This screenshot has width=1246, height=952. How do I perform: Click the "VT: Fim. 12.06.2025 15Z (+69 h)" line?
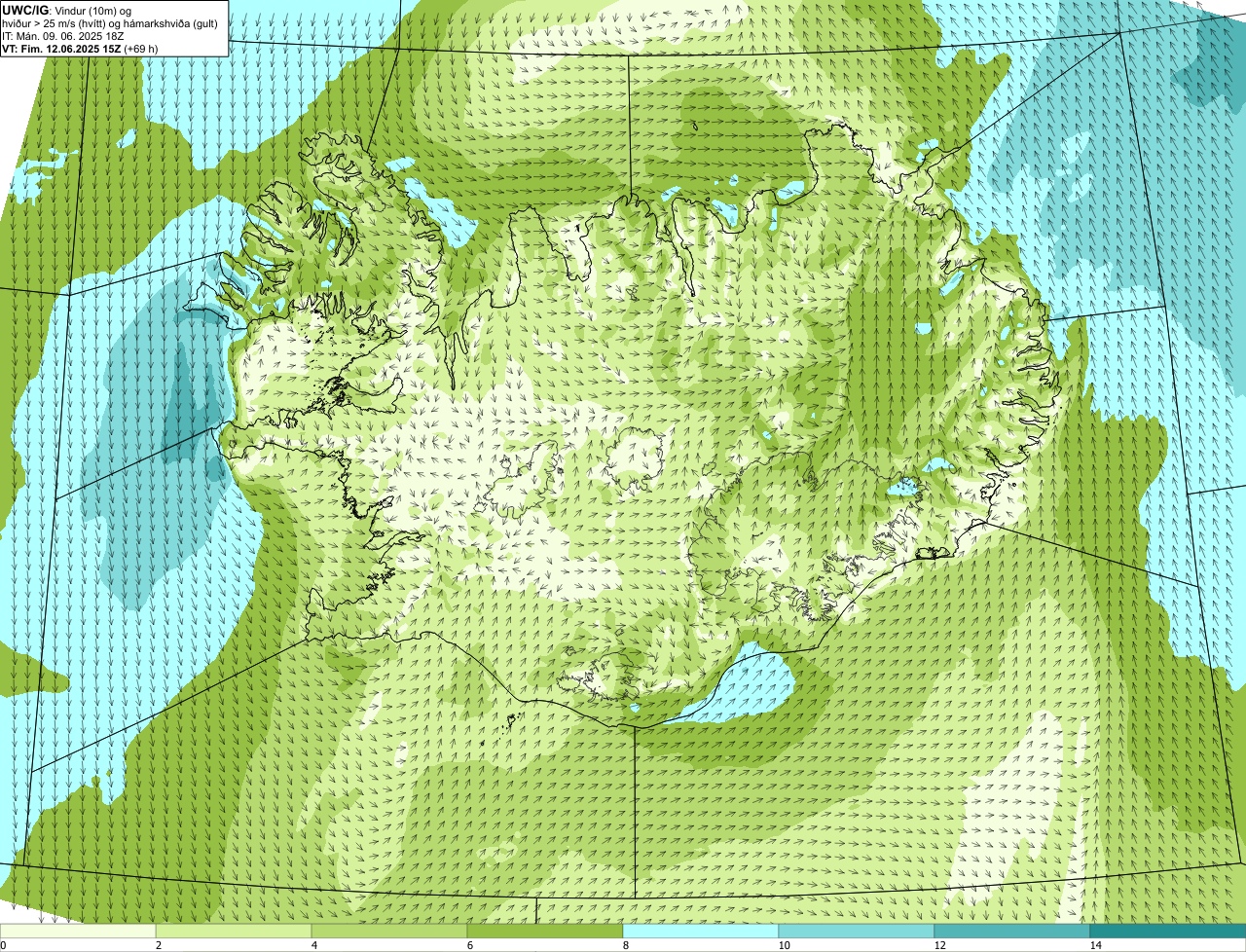tap(81, 49)
